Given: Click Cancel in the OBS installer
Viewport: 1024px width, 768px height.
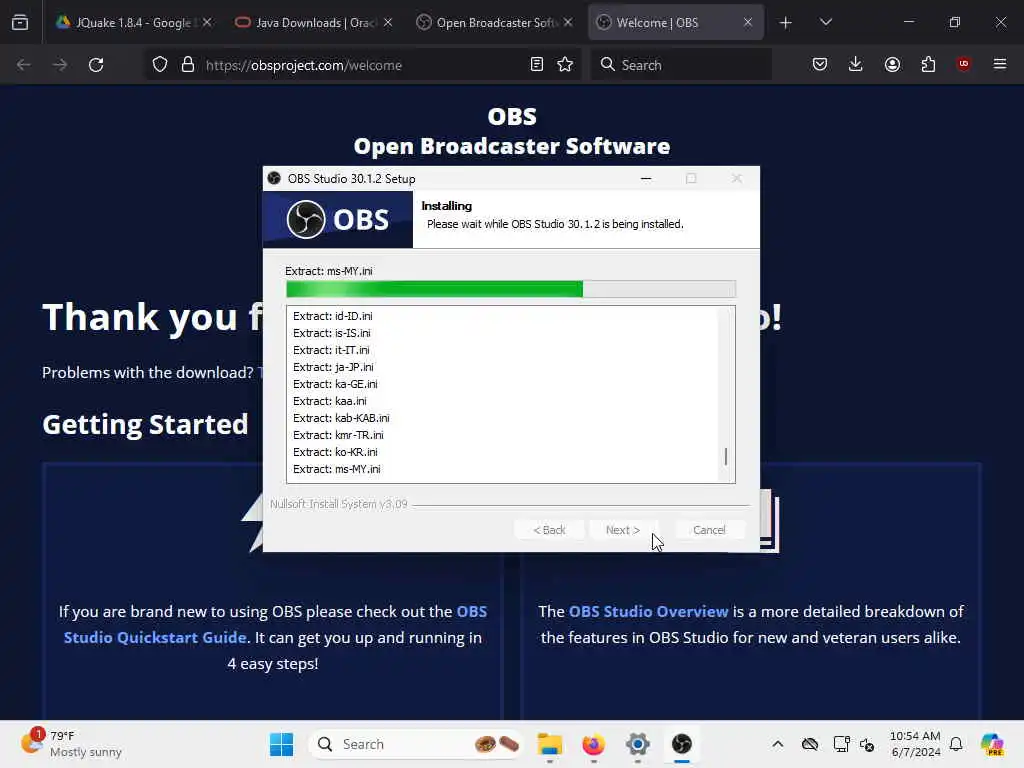Looking at the screenshot, I should 709,530.
